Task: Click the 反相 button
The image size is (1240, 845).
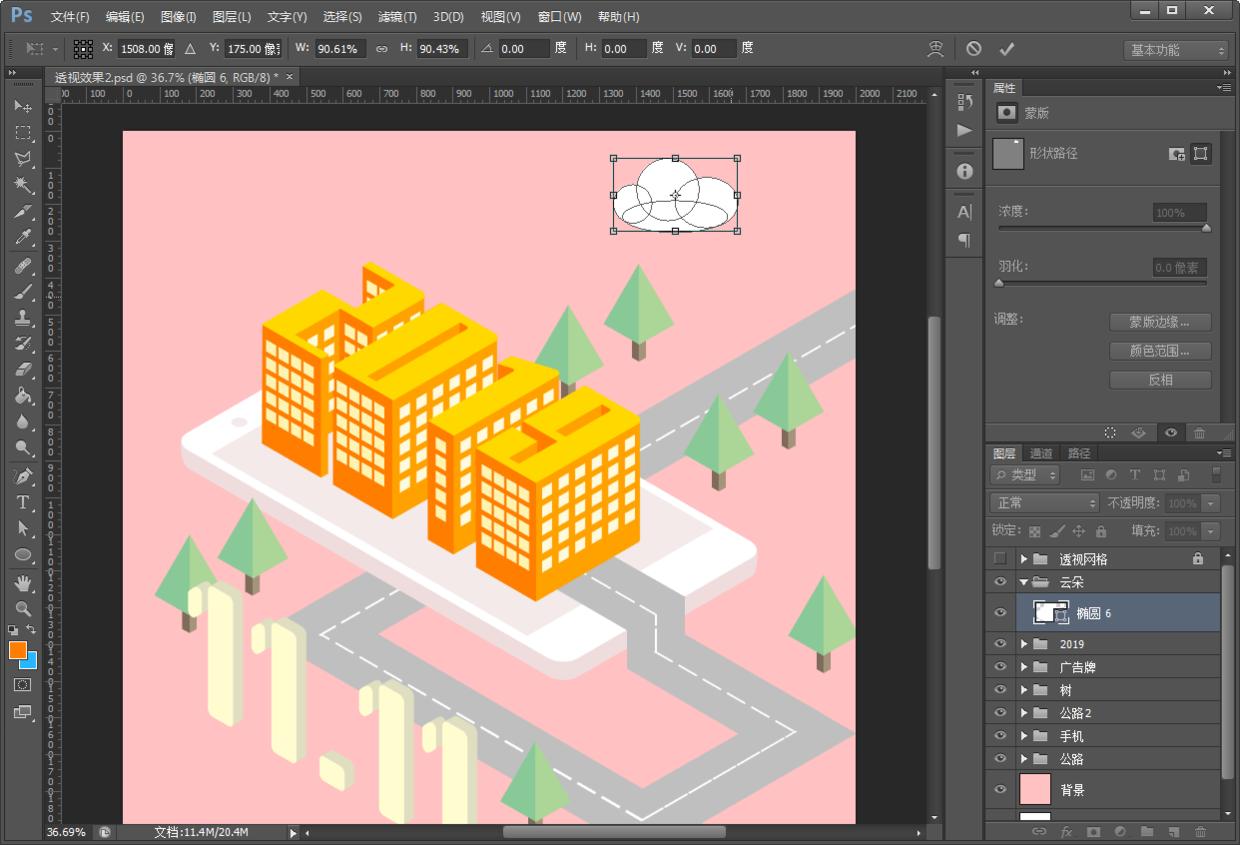Action: 1160,380
